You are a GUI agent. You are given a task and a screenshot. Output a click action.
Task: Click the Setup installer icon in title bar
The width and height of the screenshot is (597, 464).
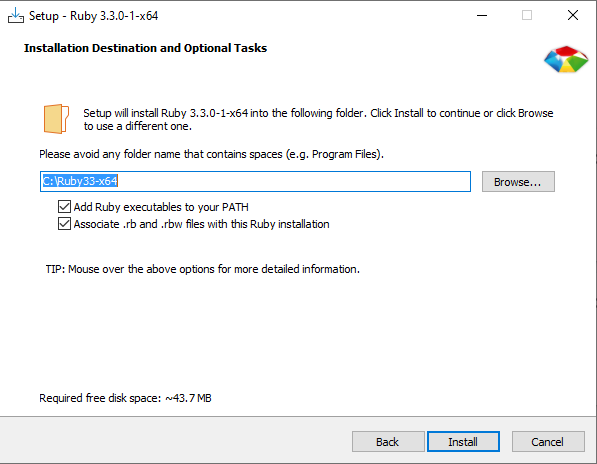16,16
